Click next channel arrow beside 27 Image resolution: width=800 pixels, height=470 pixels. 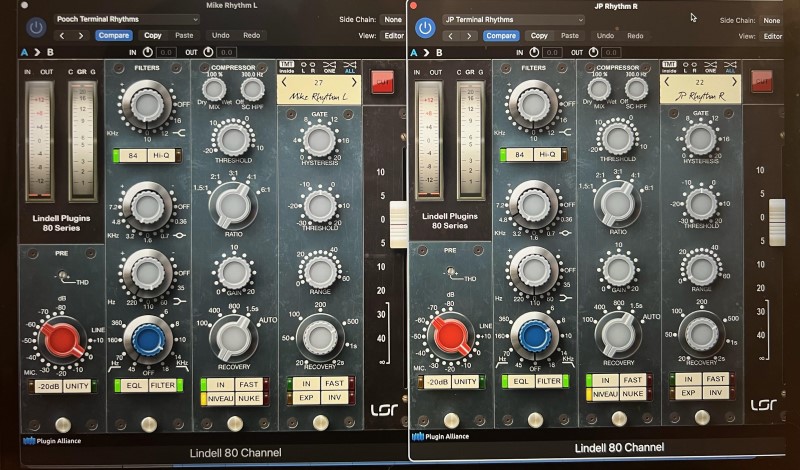(x=354, y=82)
